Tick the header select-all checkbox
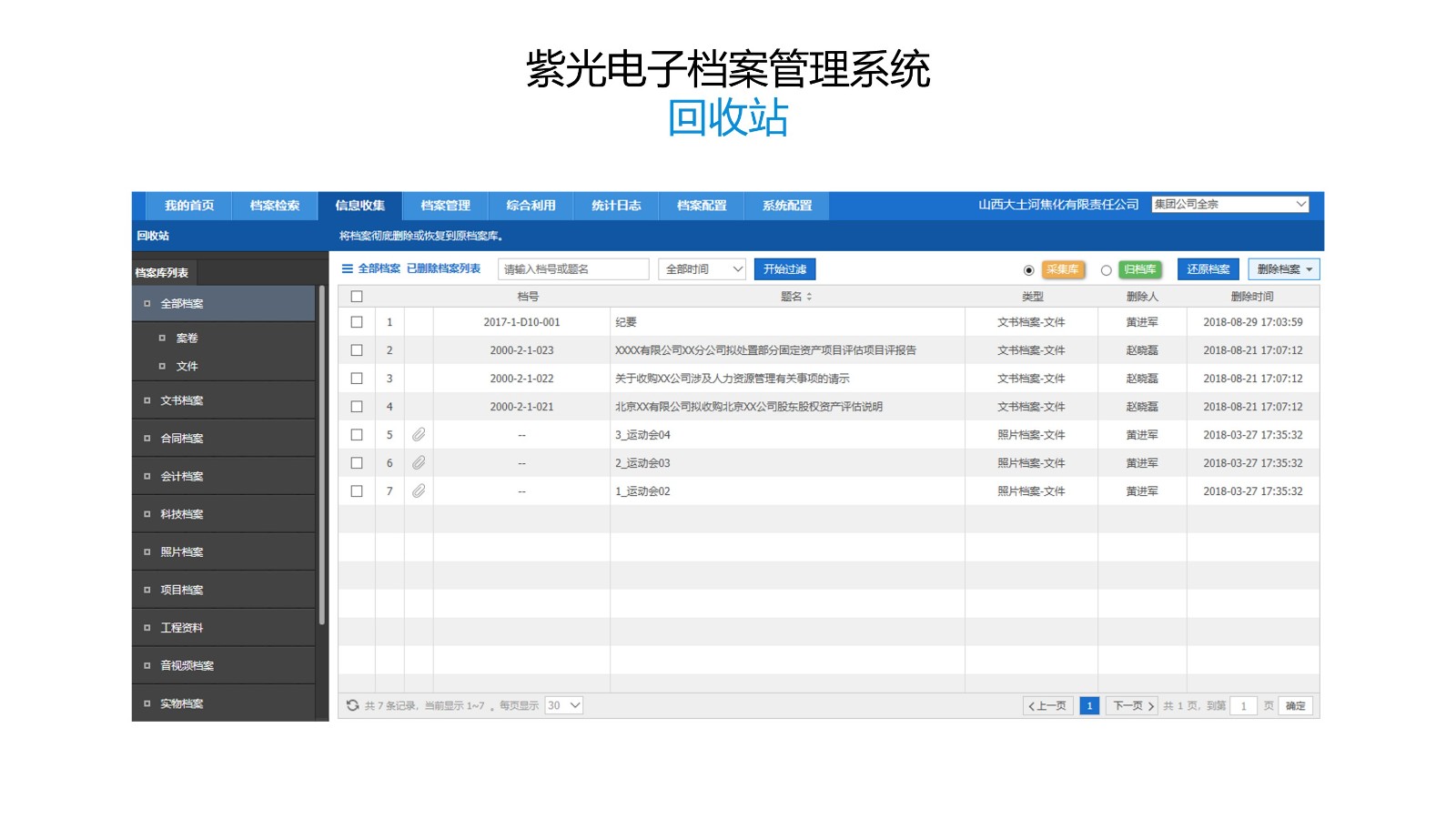This screenshot has width=1456, height=819. 357,297
